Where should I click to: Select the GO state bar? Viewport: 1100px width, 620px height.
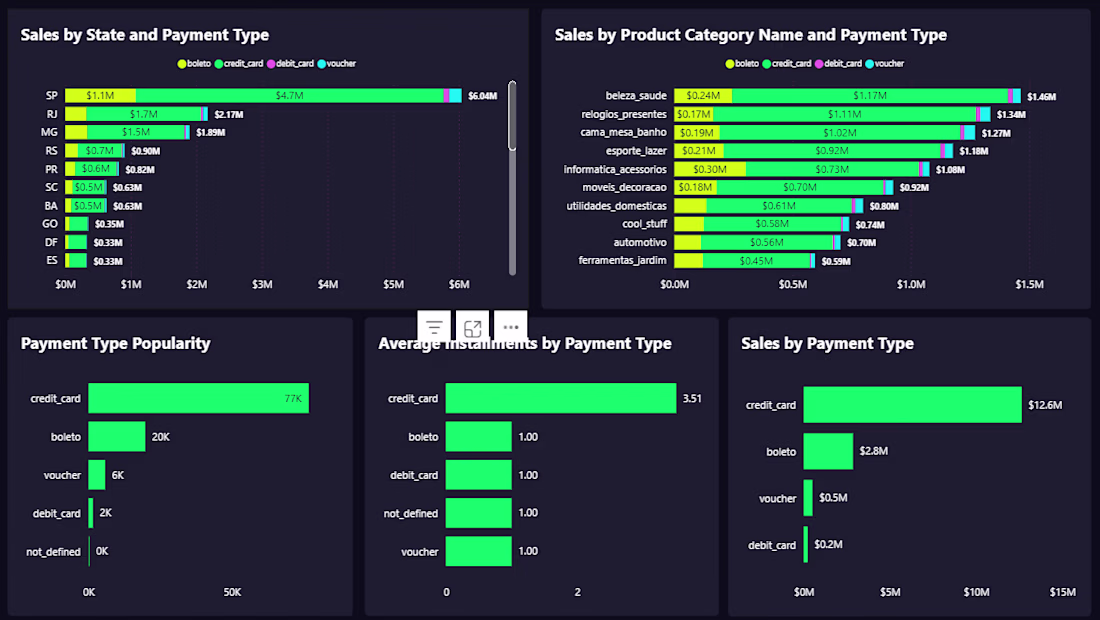[76, 224]
